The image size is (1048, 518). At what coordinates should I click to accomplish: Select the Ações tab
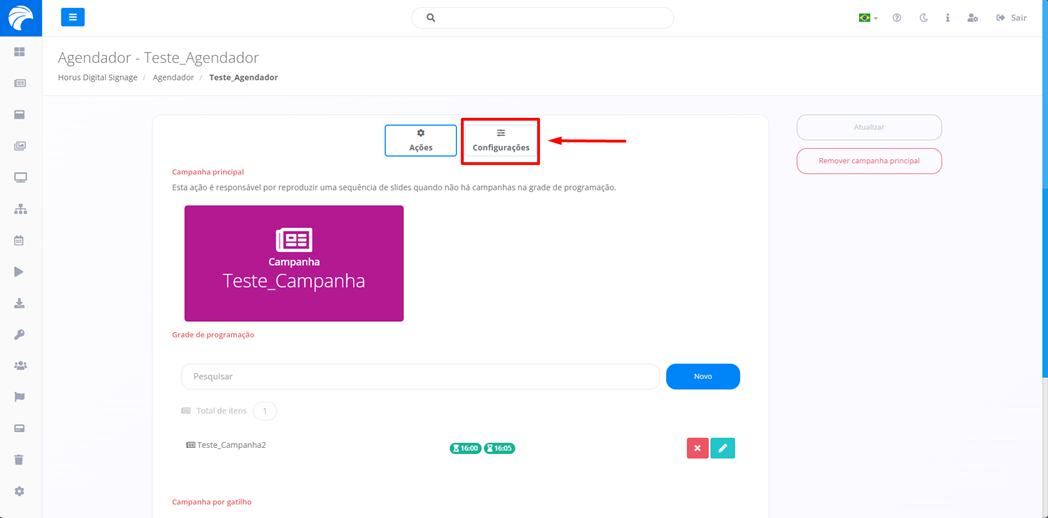click(x=421, y=140)
